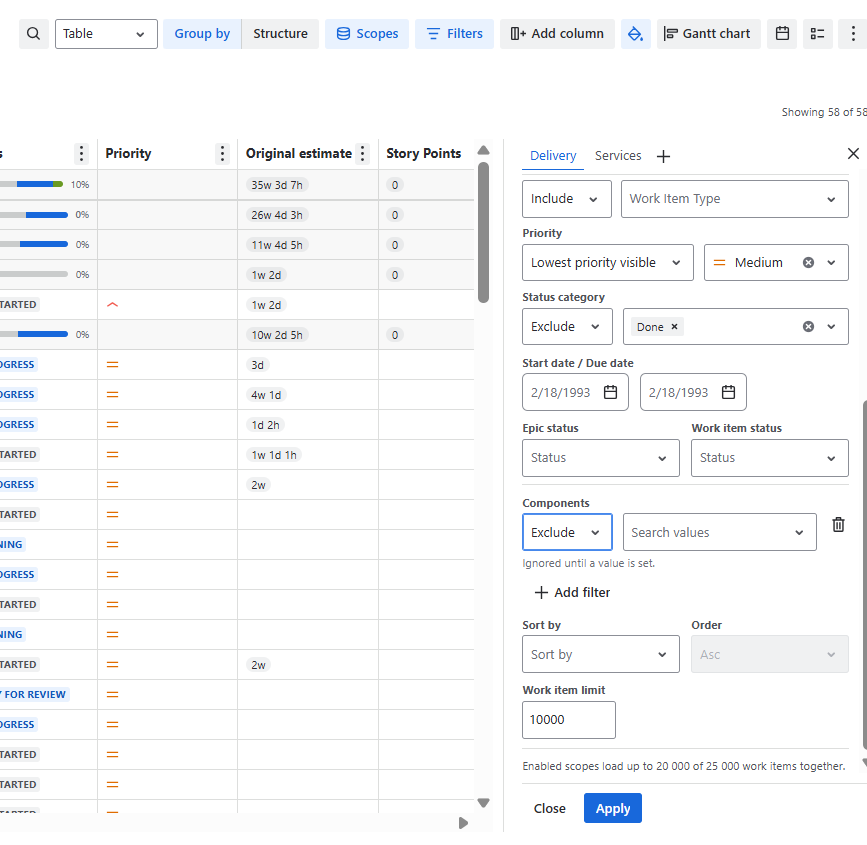This screenshot has width=867, height=845.
Task: Click the Close button in panel
Action: click(x=550, y=809)
